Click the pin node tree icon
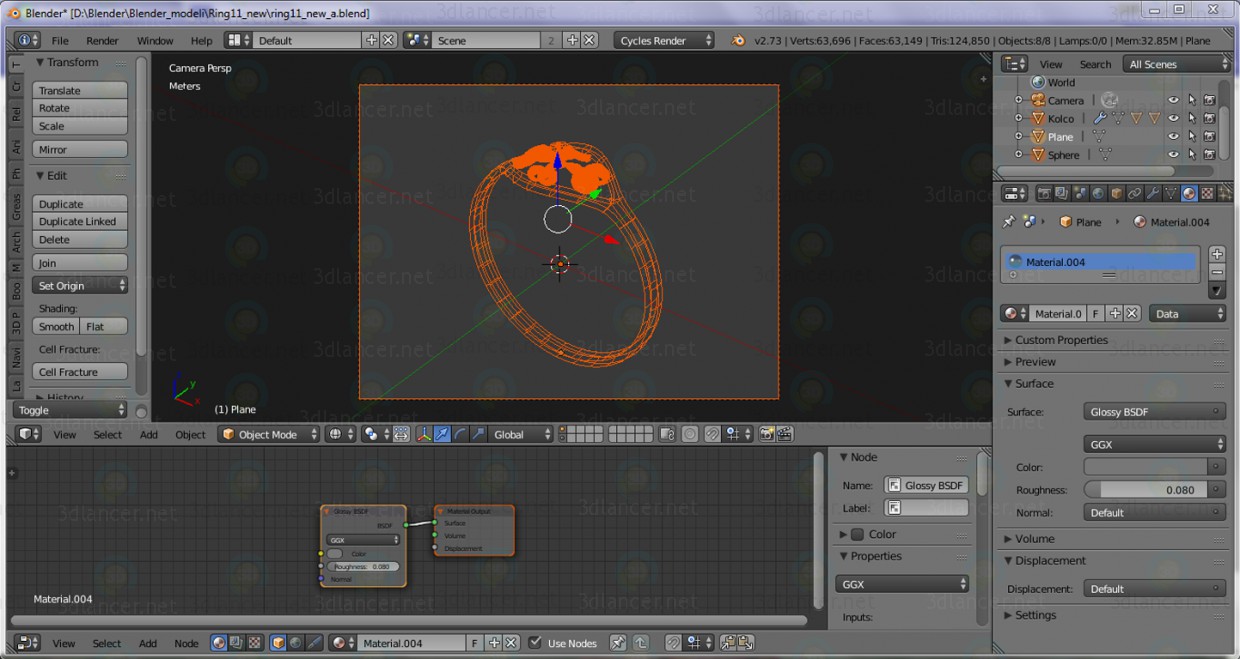1240x659 pixels. point(618,643)
